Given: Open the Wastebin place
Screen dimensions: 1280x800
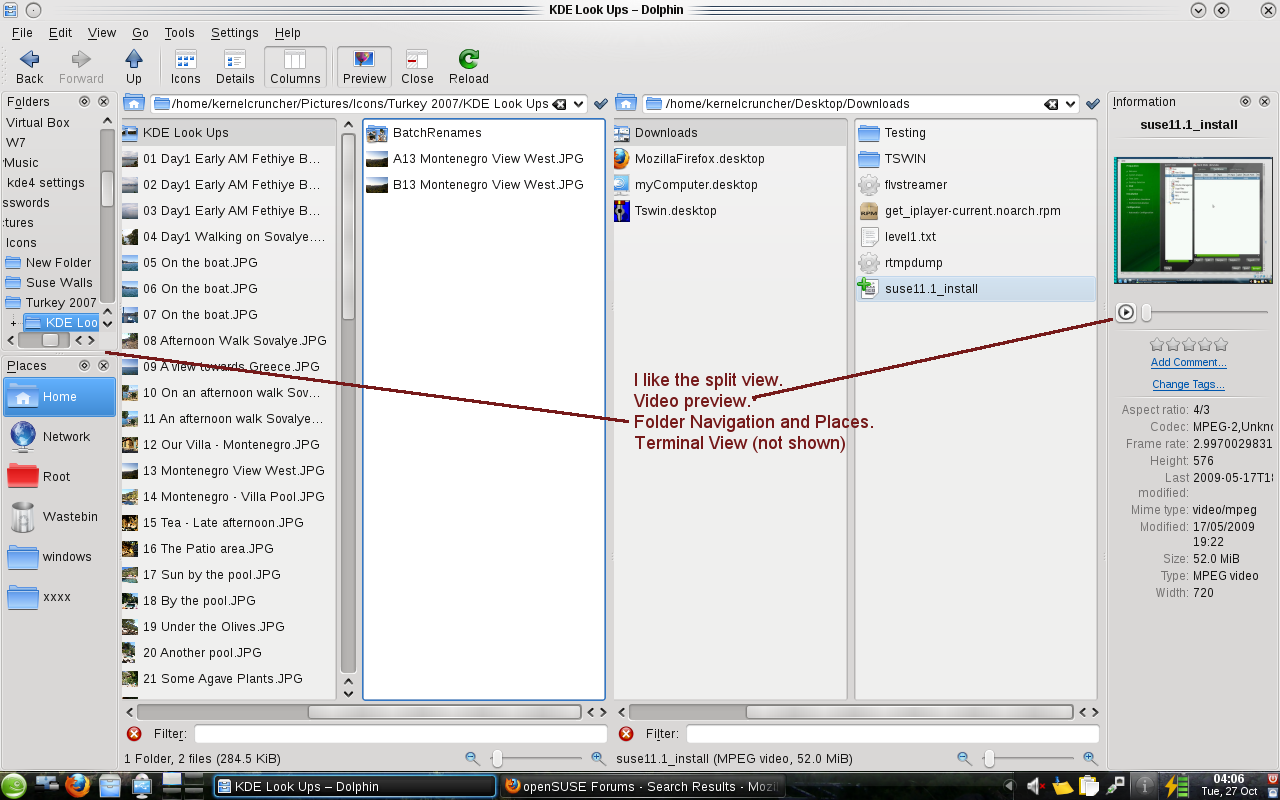Looking at the screenshot, I should coord(59,517).
